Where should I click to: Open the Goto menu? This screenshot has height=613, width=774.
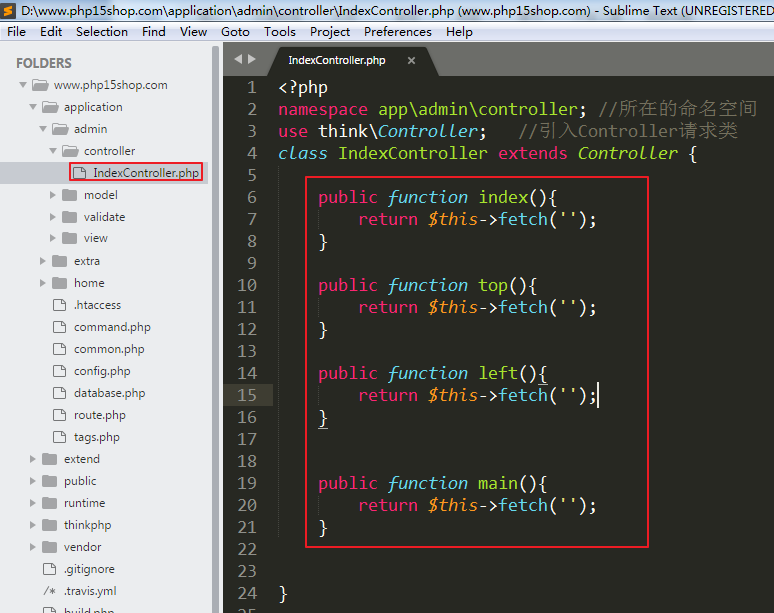(x=235, y=31)
